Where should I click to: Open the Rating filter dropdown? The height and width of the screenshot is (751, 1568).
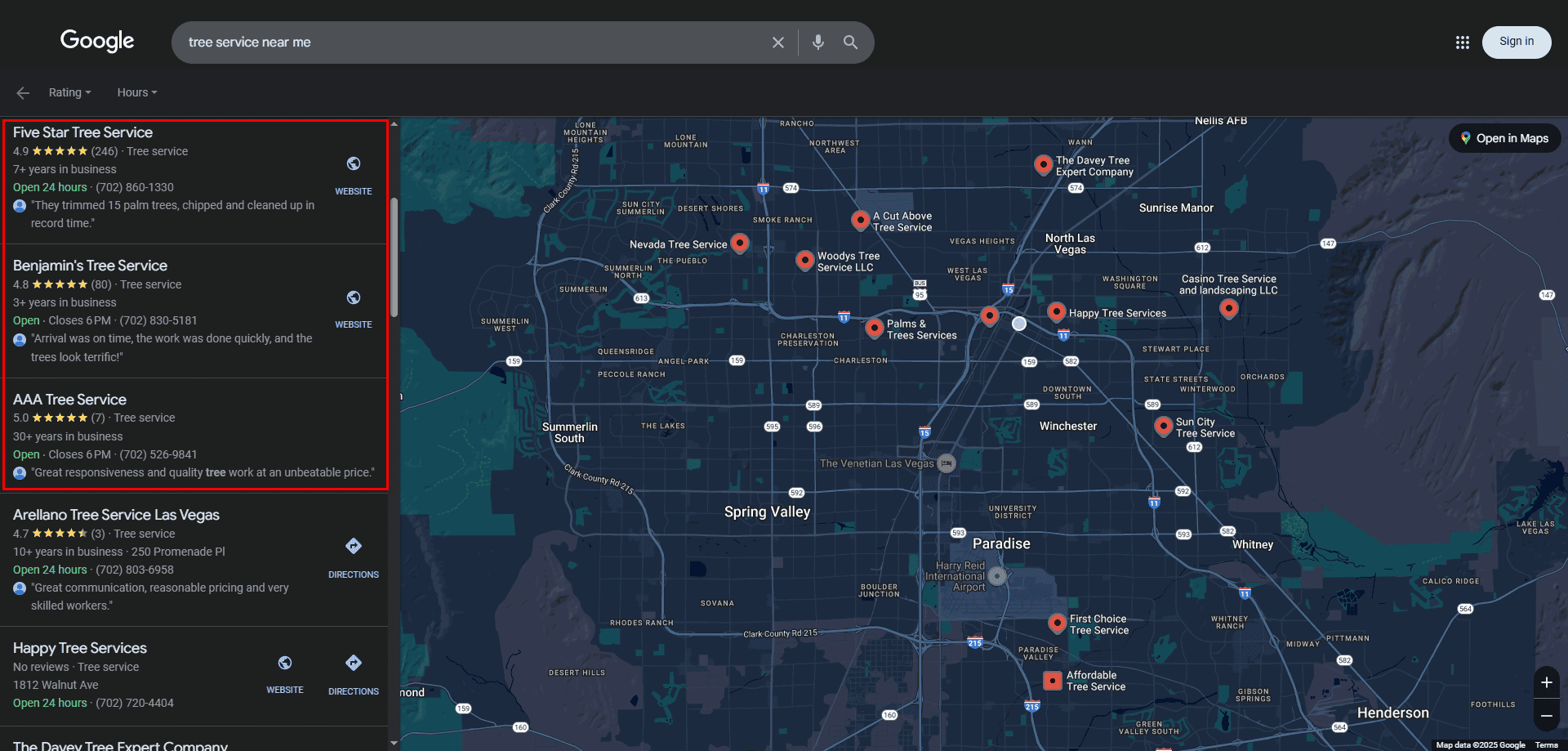(70, 92)
